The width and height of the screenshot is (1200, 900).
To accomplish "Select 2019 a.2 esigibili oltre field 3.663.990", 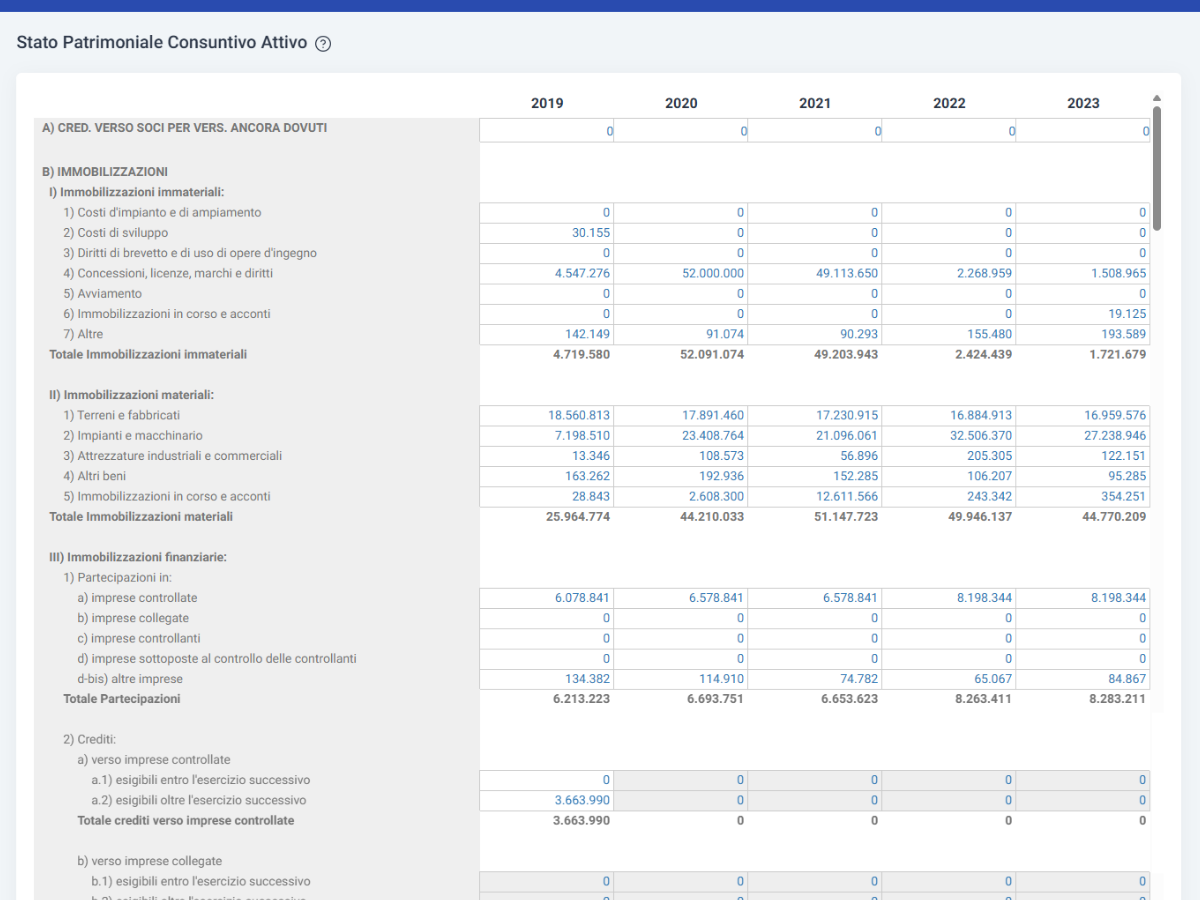I will click(547, 801).
